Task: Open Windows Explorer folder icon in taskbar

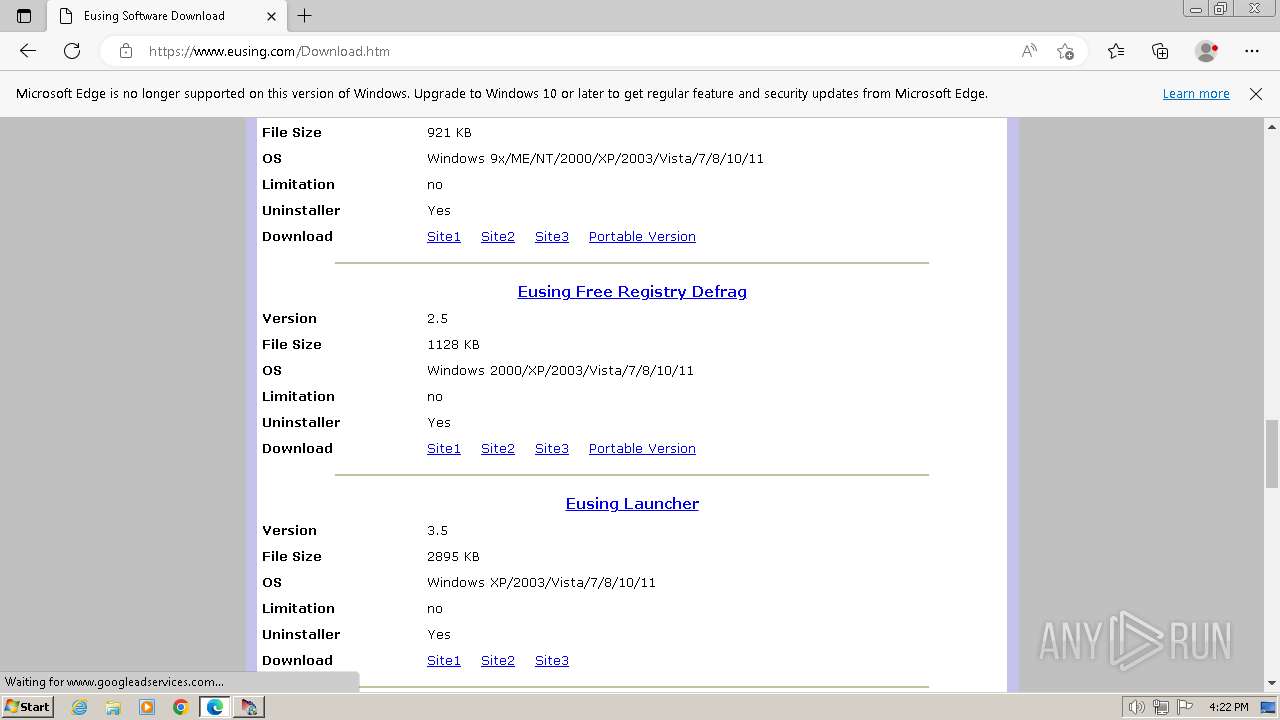Action: (x=113, y=707)
